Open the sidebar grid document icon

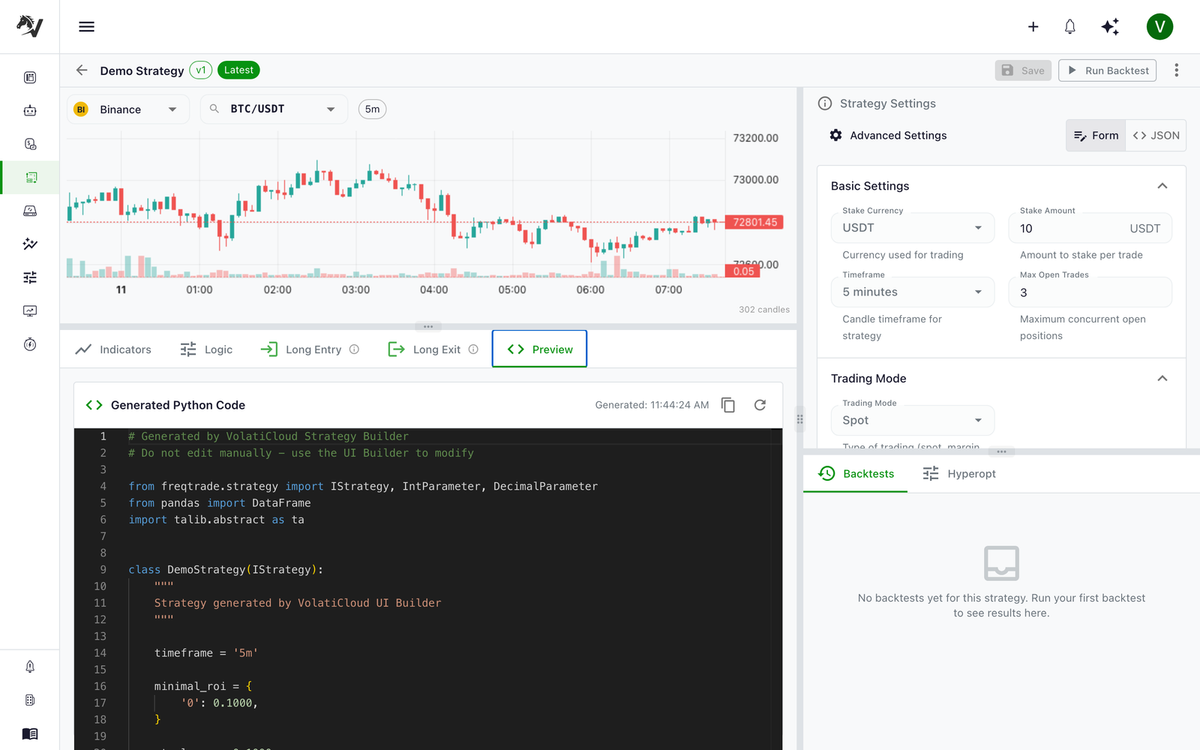tap(30, 700)
